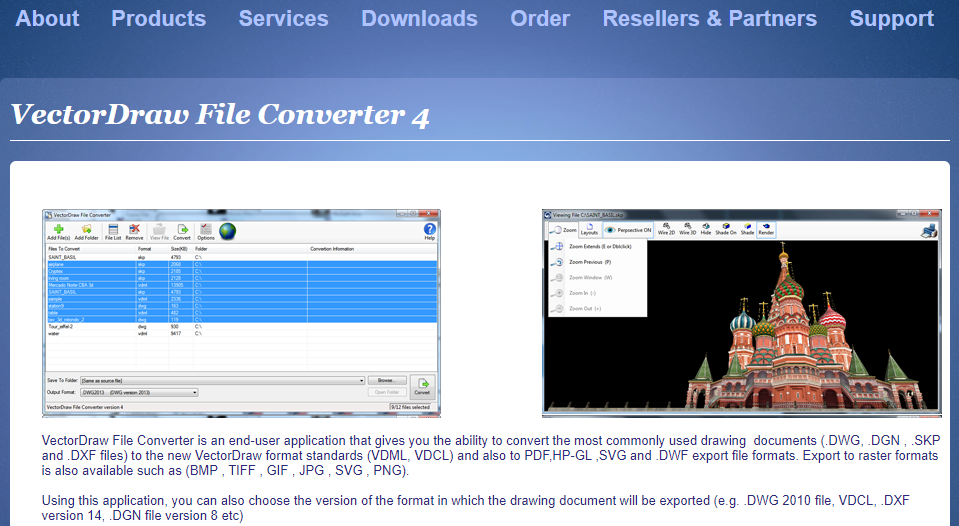Open the Downloads section
Viewport: 959px width, 526px height.
click(x=419, y=18)
